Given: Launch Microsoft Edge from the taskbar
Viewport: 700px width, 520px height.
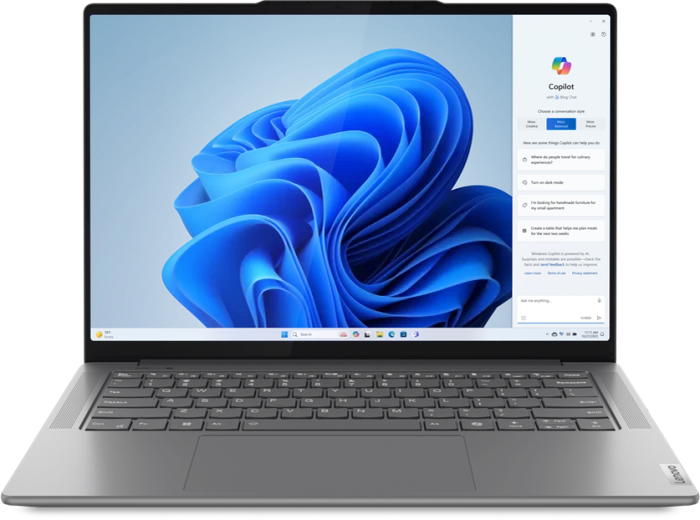Looking at the screenshot, I should coord(392,334).
